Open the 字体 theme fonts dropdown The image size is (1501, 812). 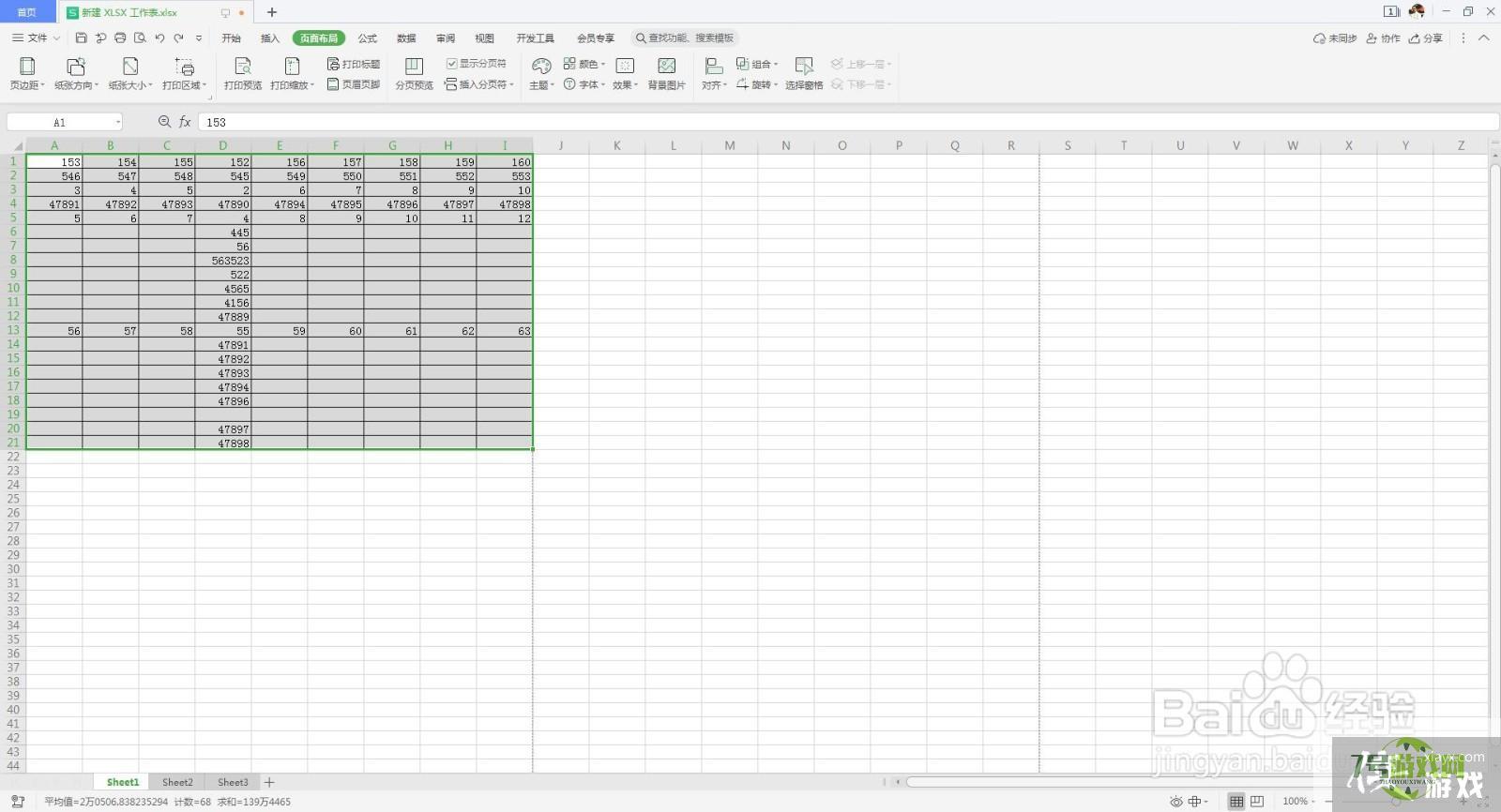584,84
